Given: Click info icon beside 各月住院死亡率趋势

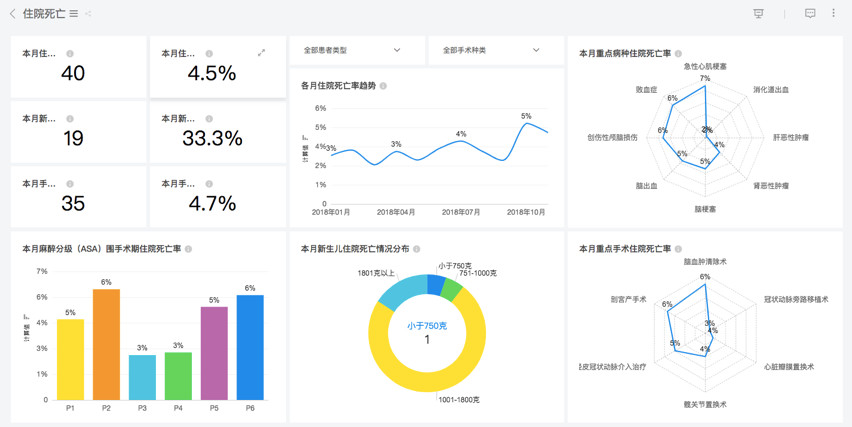Looking at the screenshot, I should point(383,86).
